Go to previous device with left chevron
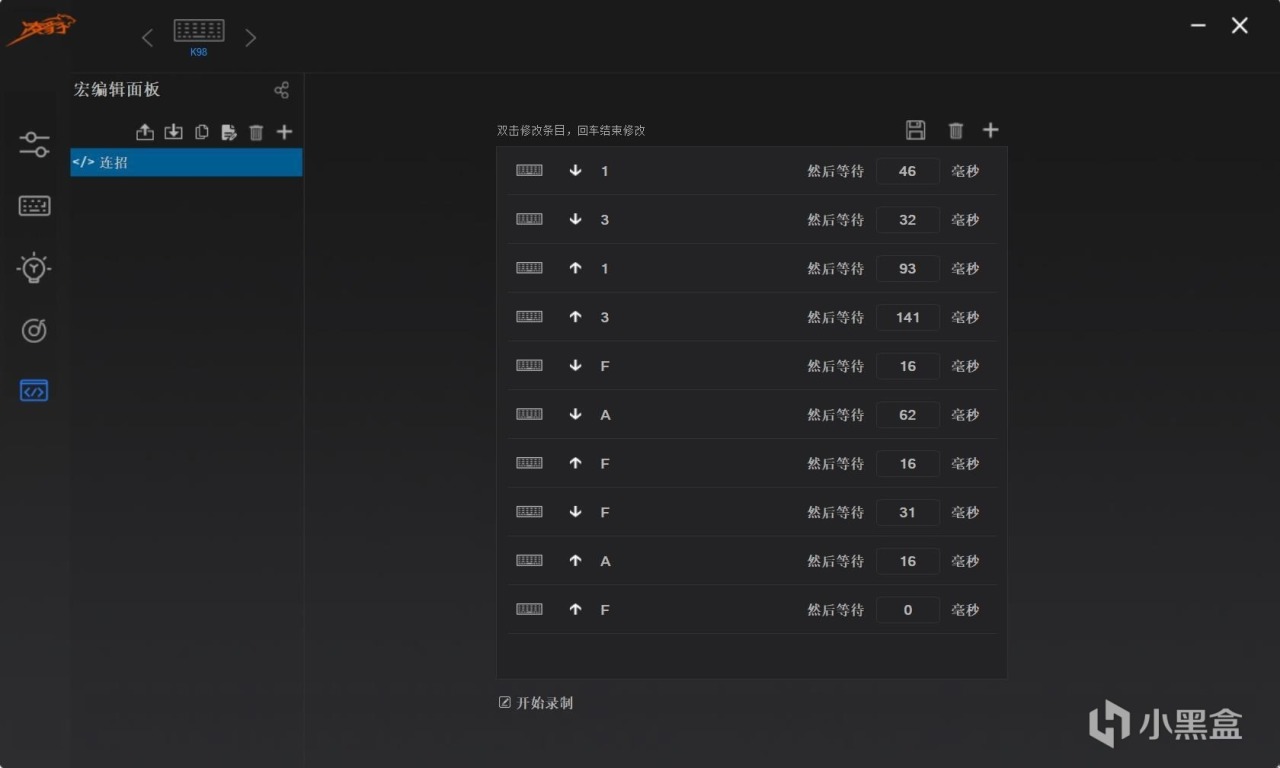This screenshot has height=768, width=1280. click(x=147, y=38)
